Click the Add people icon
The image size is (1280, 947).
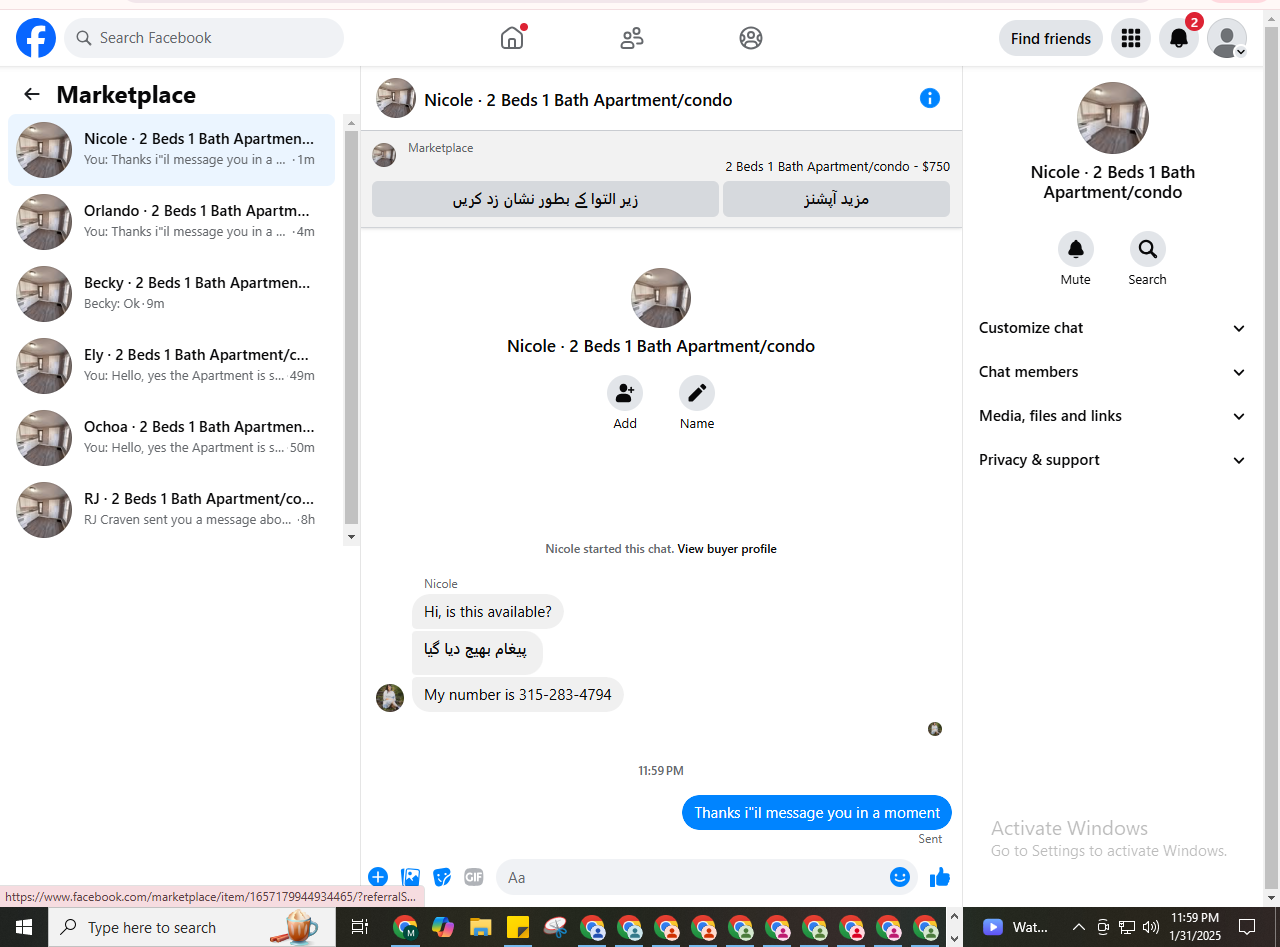(x=625, y=393)
